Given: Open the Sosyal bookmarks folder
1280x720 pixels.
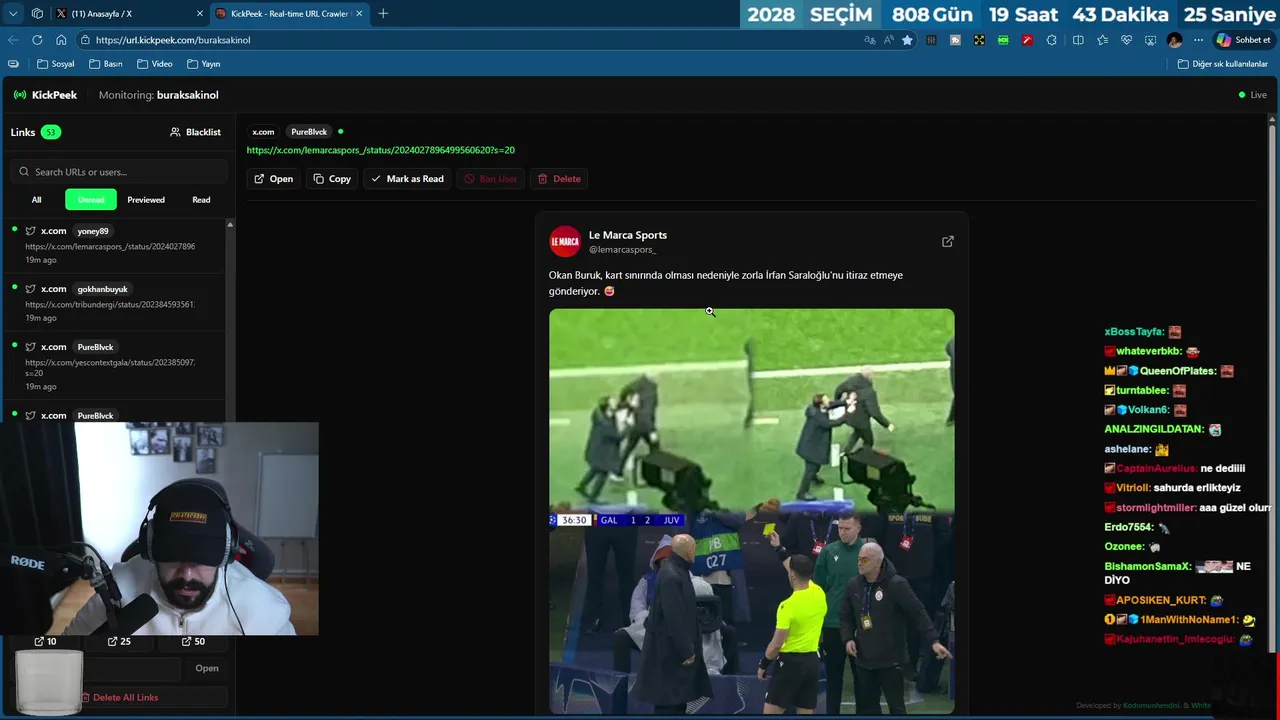Looking at the screenshot, I should (x=56, y=64).
